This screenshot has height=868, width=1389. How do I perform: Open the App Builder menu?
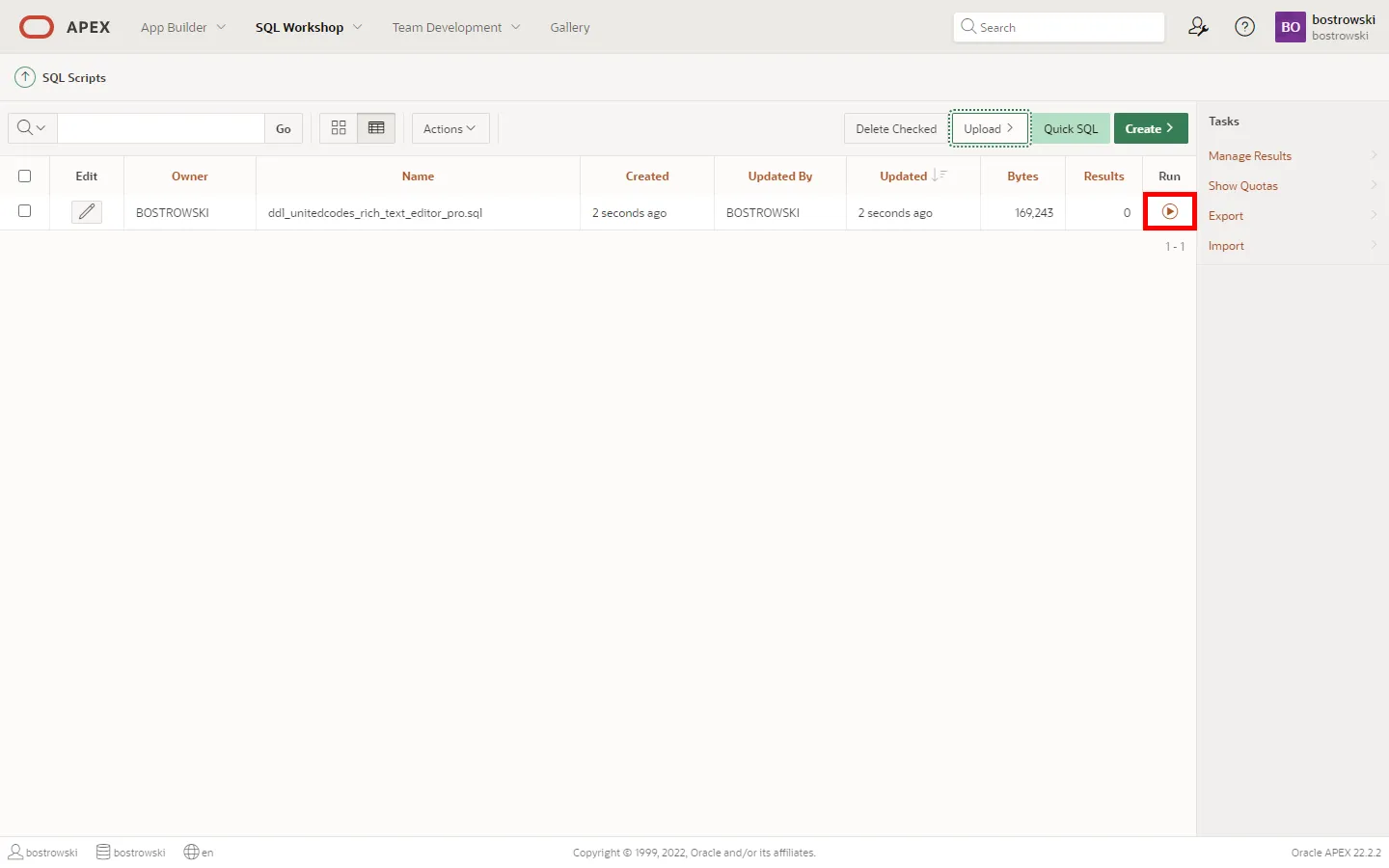[x=182, y=27]
